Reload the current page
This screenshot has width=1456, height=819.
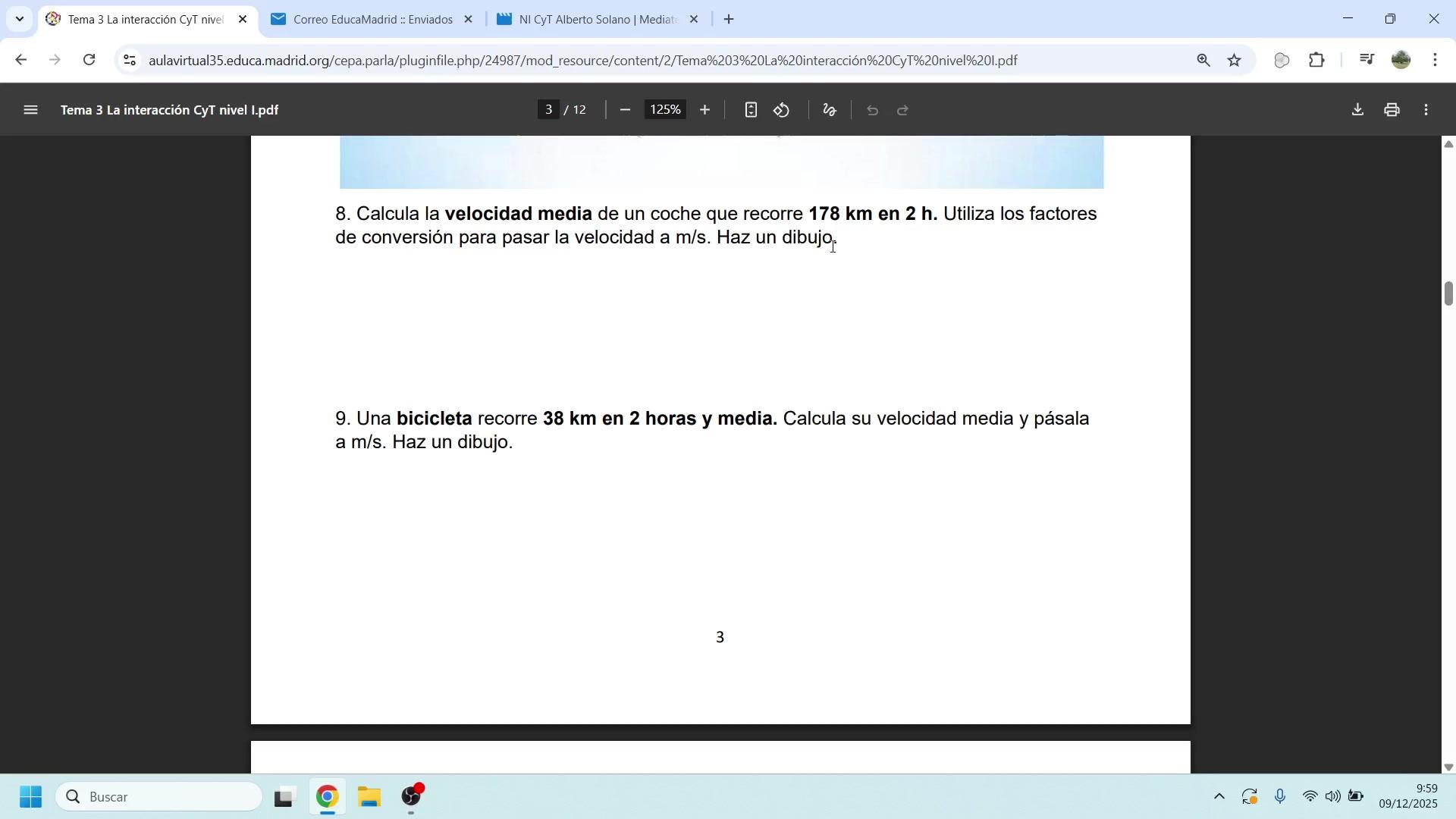pyautogui.click(x=89, y=61)
